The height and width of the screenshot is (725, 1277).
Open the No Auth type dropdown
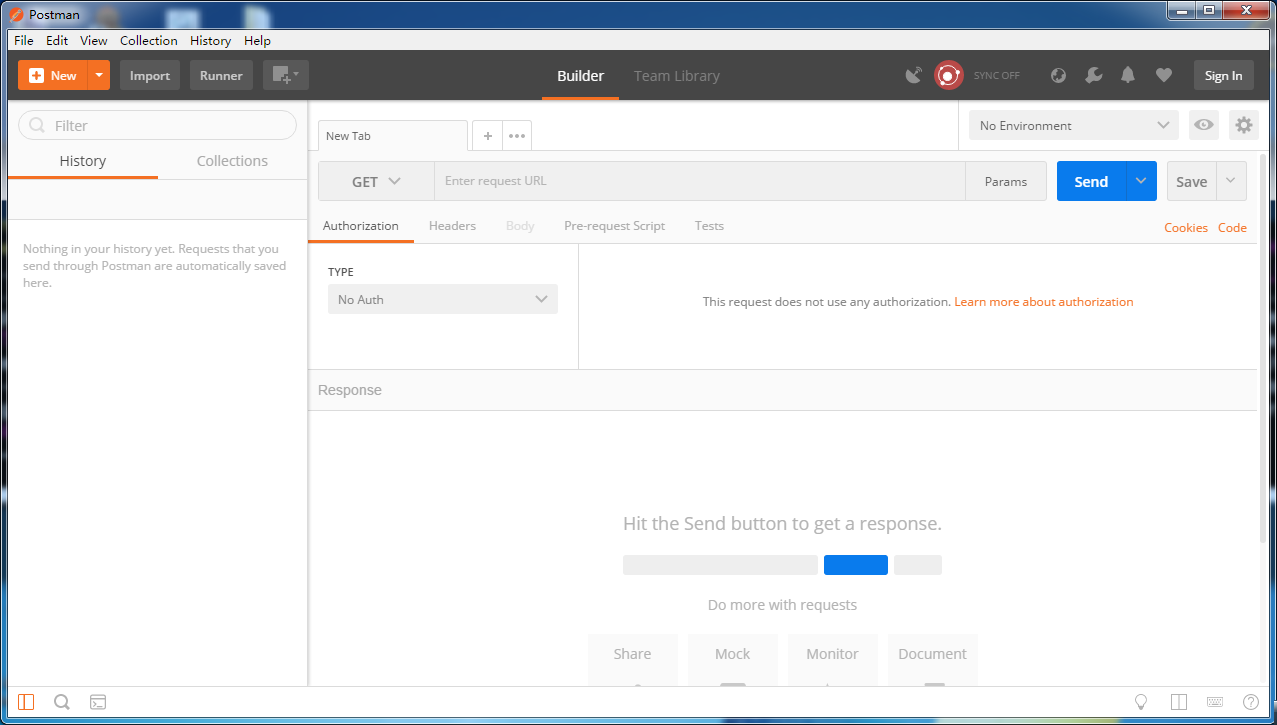coord(442,300)
